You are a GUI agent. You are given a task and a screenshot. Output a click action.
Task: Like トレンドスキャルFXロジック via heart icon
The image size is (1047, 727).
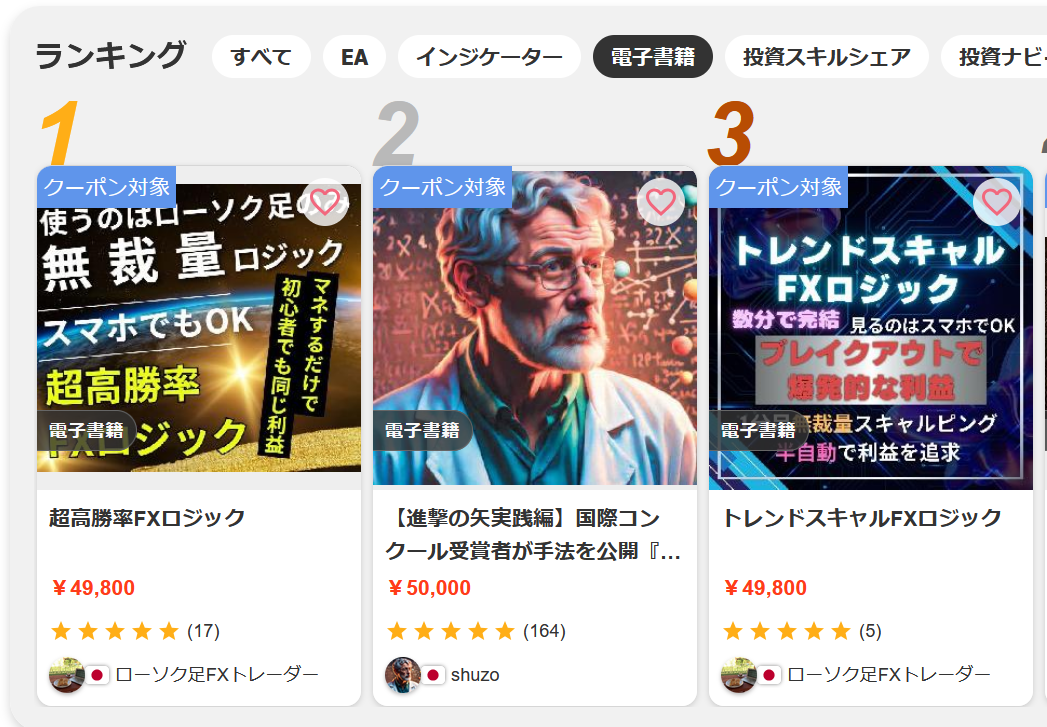tap(997, 202)
